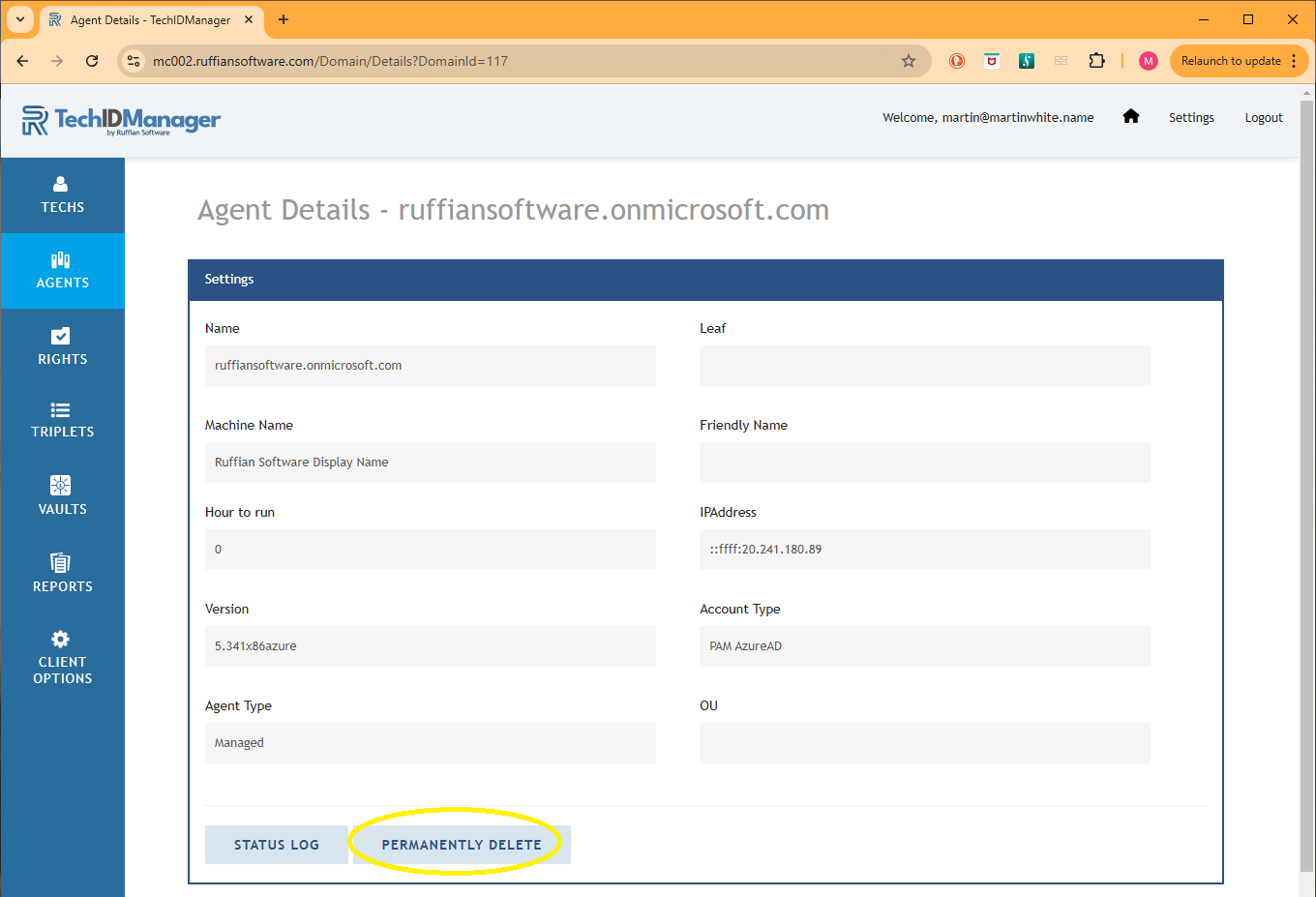Open Settings in top navigation
This screenshot has width=1316, height=897.
1190,118
